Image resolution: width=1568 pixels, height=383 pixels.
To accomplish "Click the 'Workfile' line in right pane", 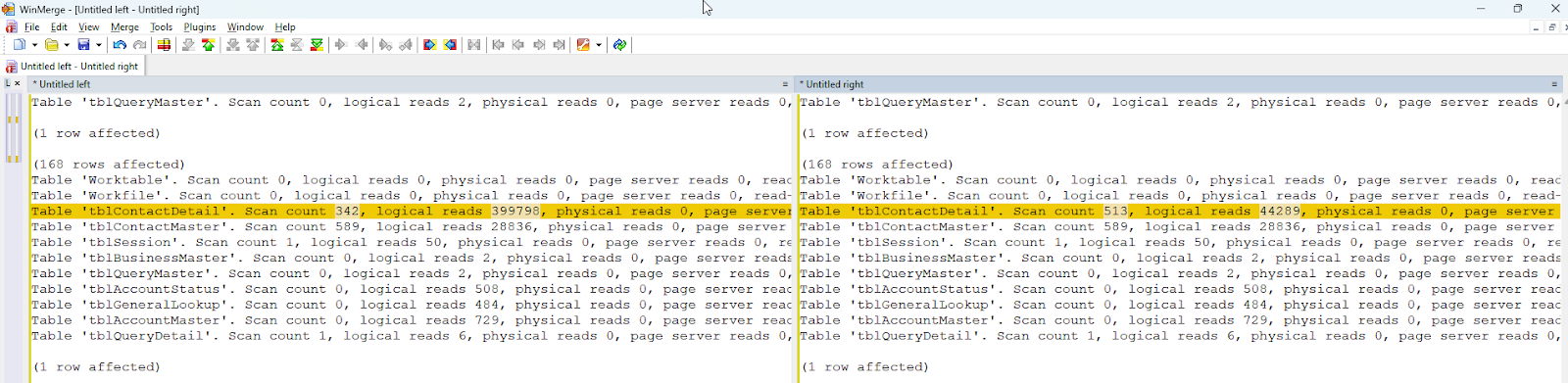I will (1180, 196).
